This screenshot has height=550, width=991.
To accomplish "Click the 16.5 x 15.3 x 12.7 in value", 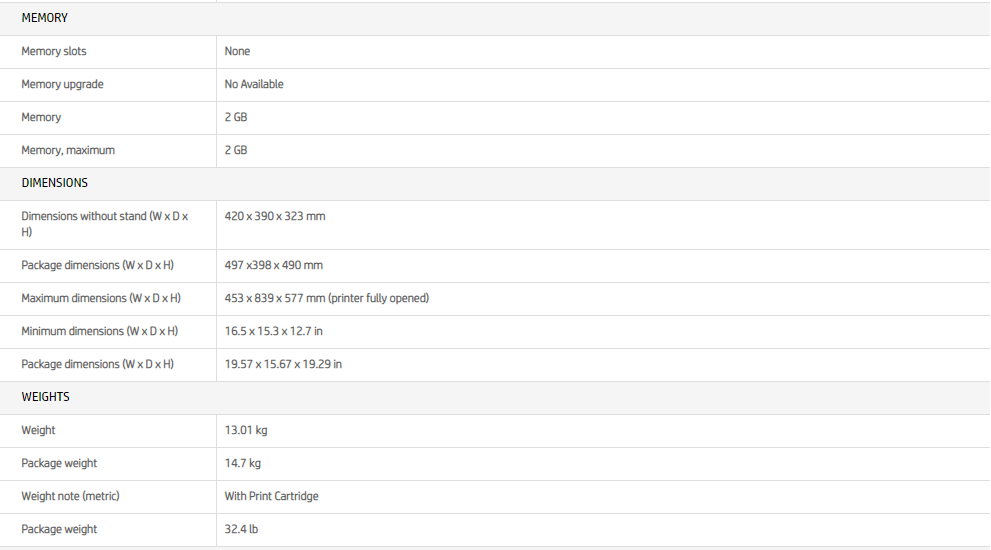I will 273,331.
